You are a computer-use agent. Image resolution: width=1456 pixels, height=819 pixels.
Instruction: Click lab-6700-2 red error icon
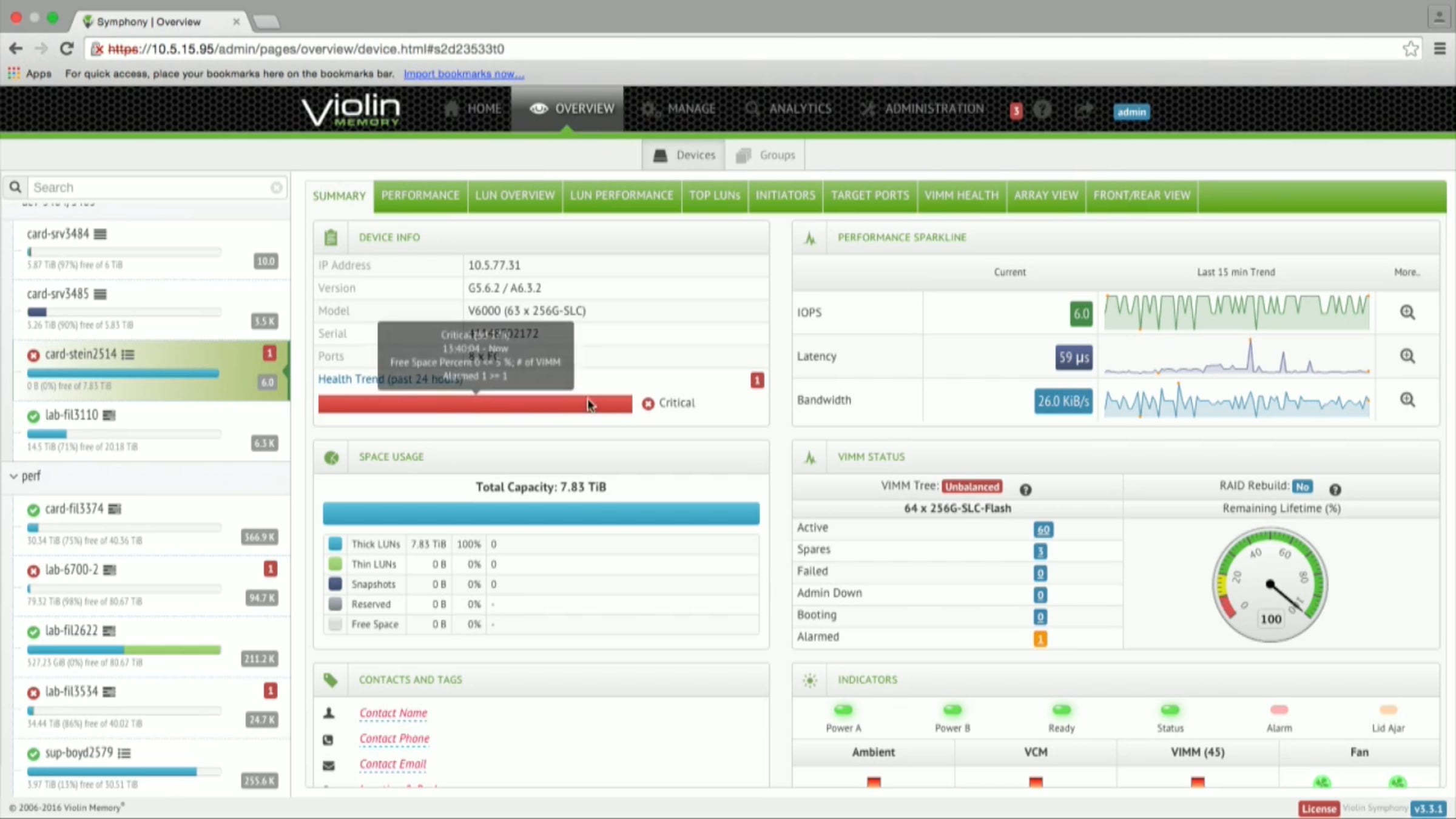tap(33, 571)
